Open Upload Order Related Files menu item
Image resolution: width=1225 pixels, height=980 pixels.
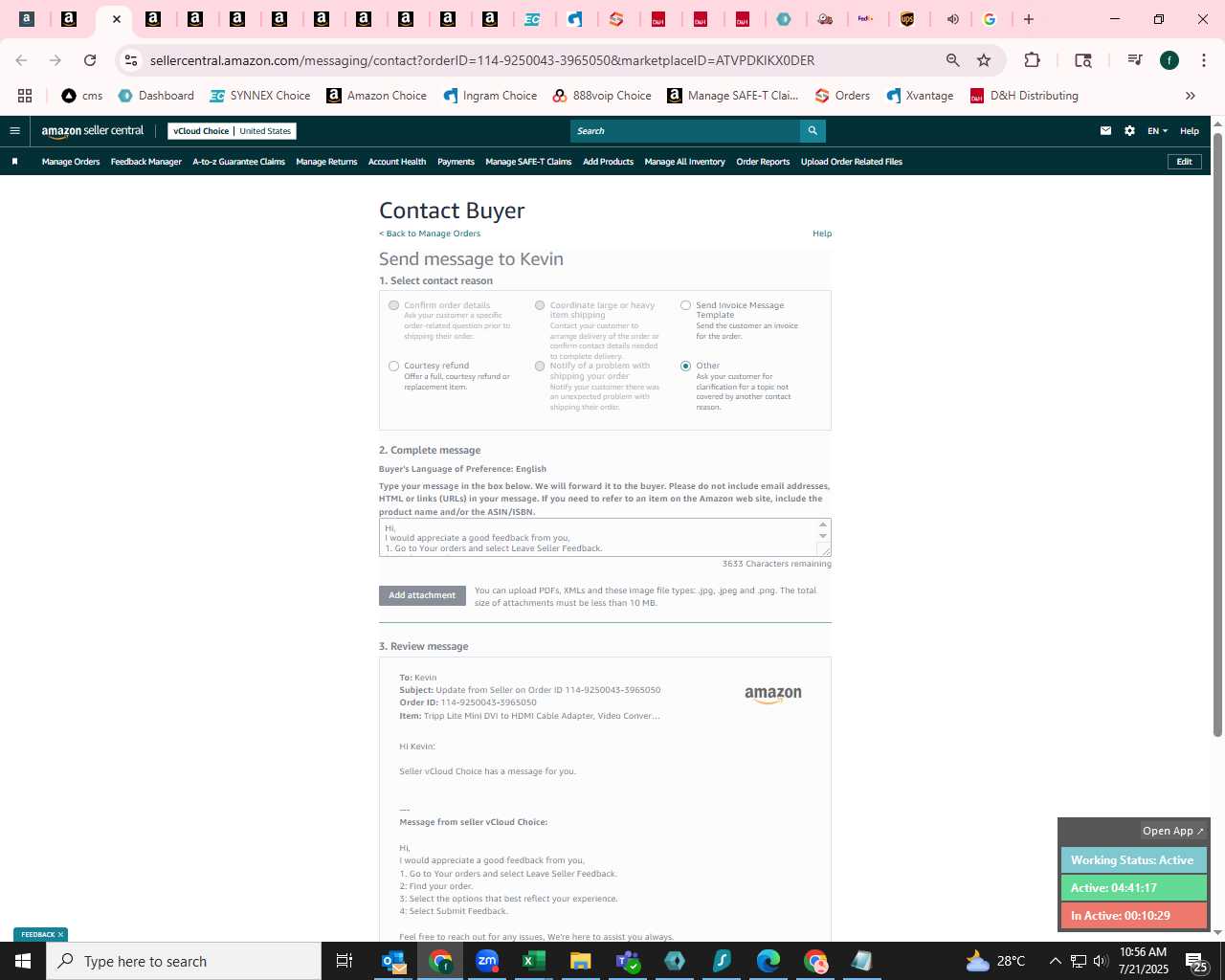tap(852, 162)
